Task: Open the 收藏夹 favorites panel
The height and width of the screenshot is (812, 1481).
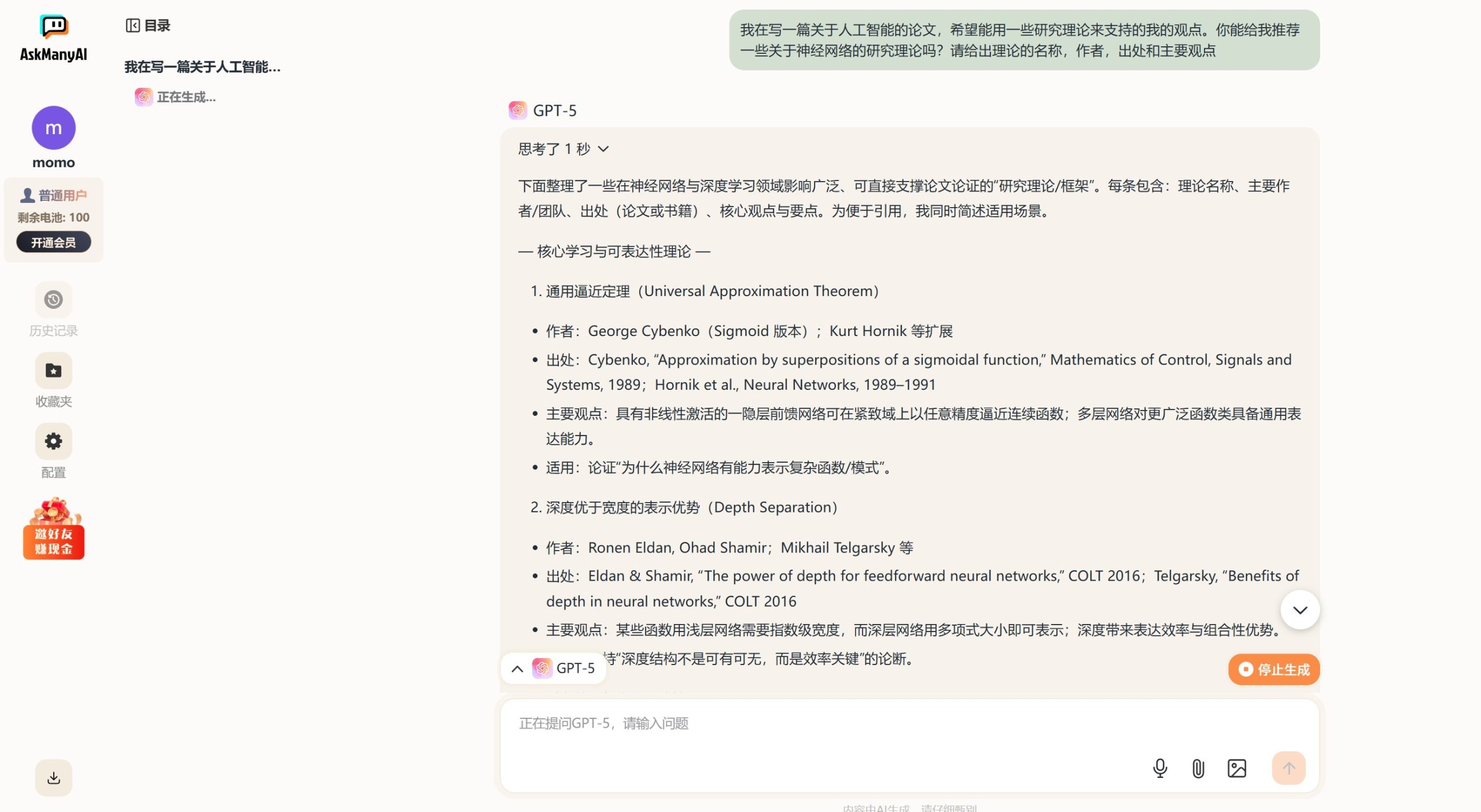Action: [x=53, y=371]
